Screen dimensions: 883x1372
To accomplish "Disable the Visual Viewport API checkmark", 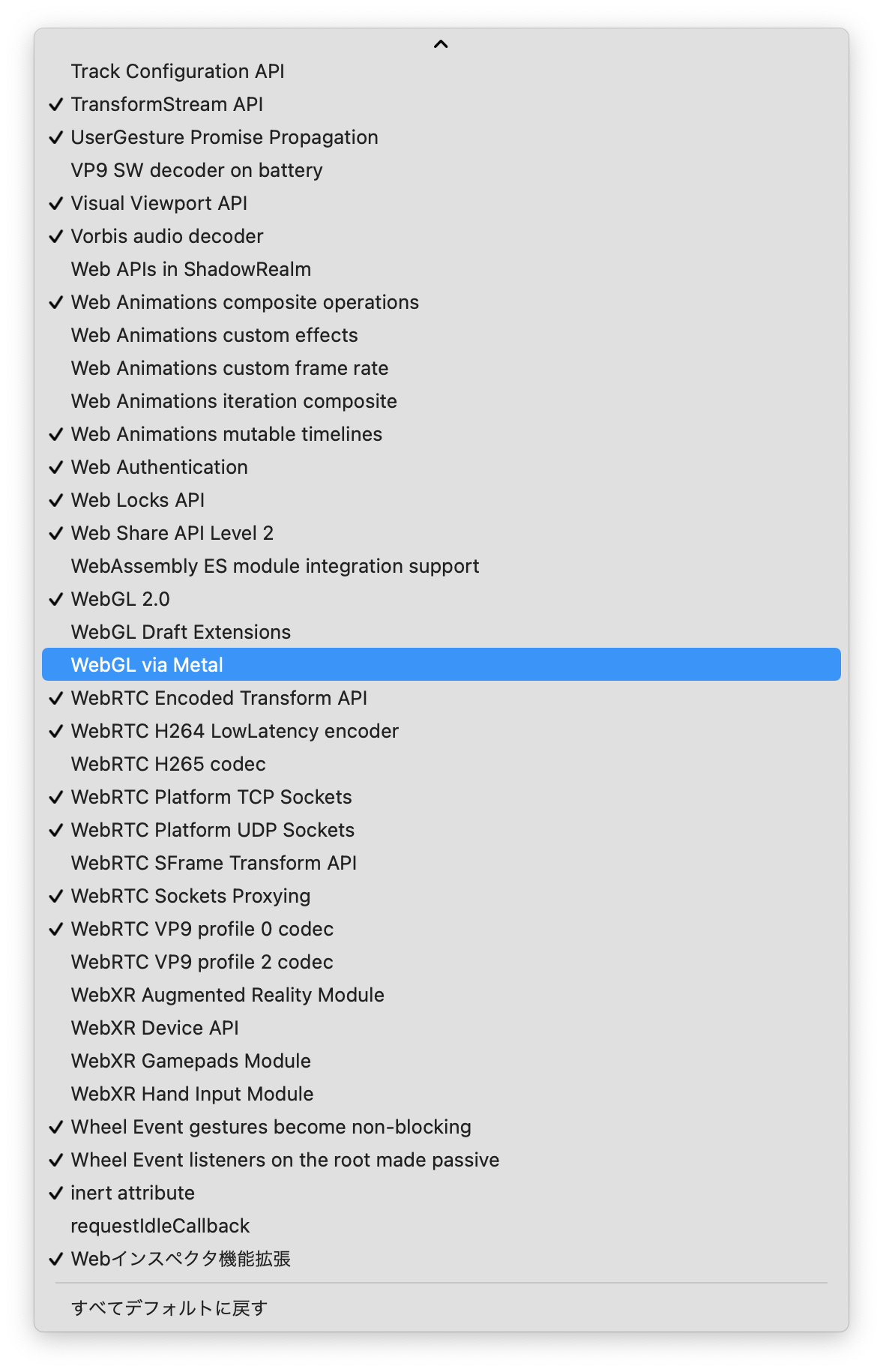I will pos(159,203).
